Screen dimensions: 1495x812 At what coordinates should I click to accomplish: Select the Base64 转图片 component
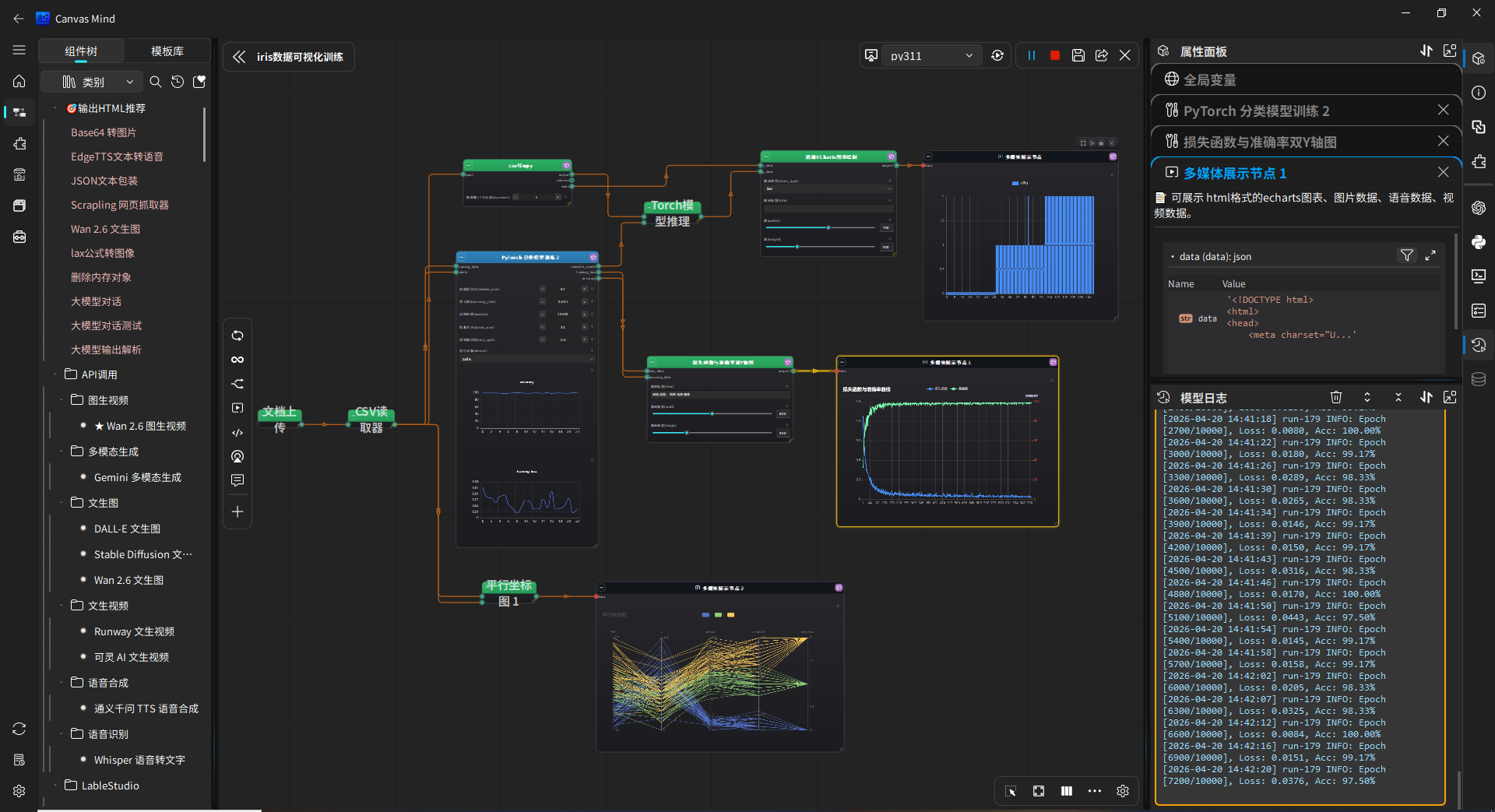coord(104,132)
